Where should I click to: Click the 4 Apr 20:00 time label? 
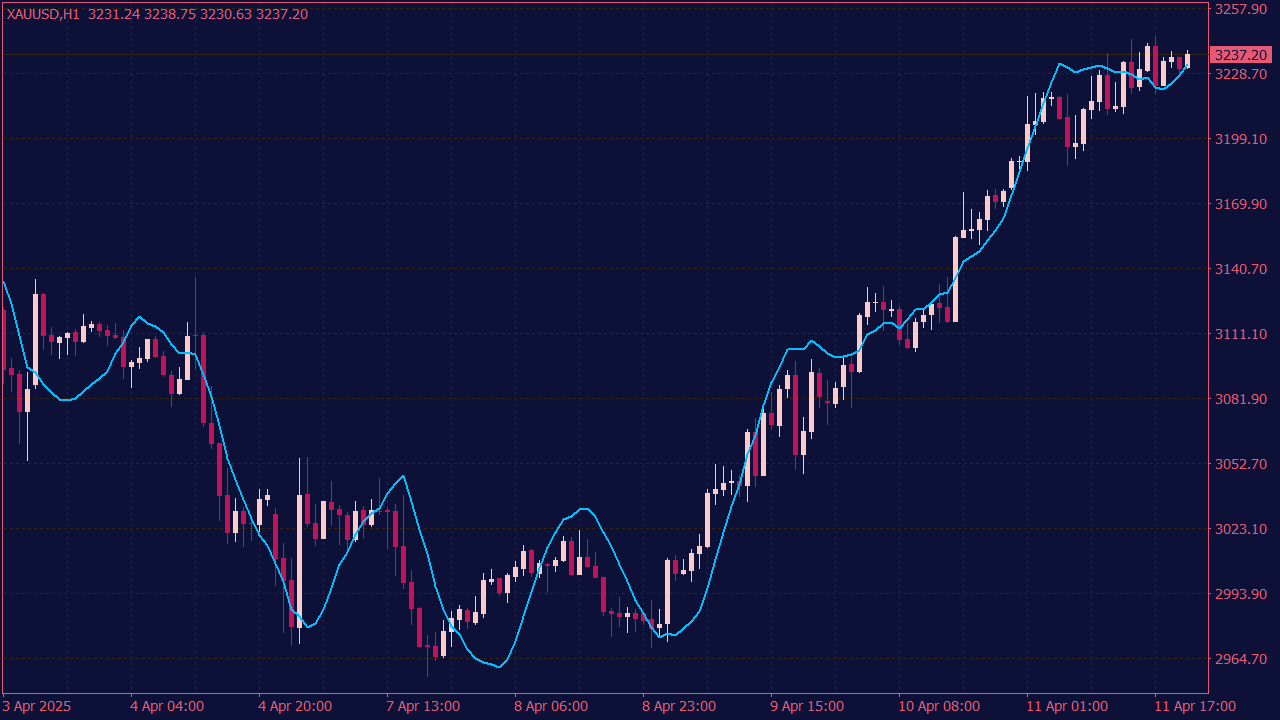tap(295, 706)
